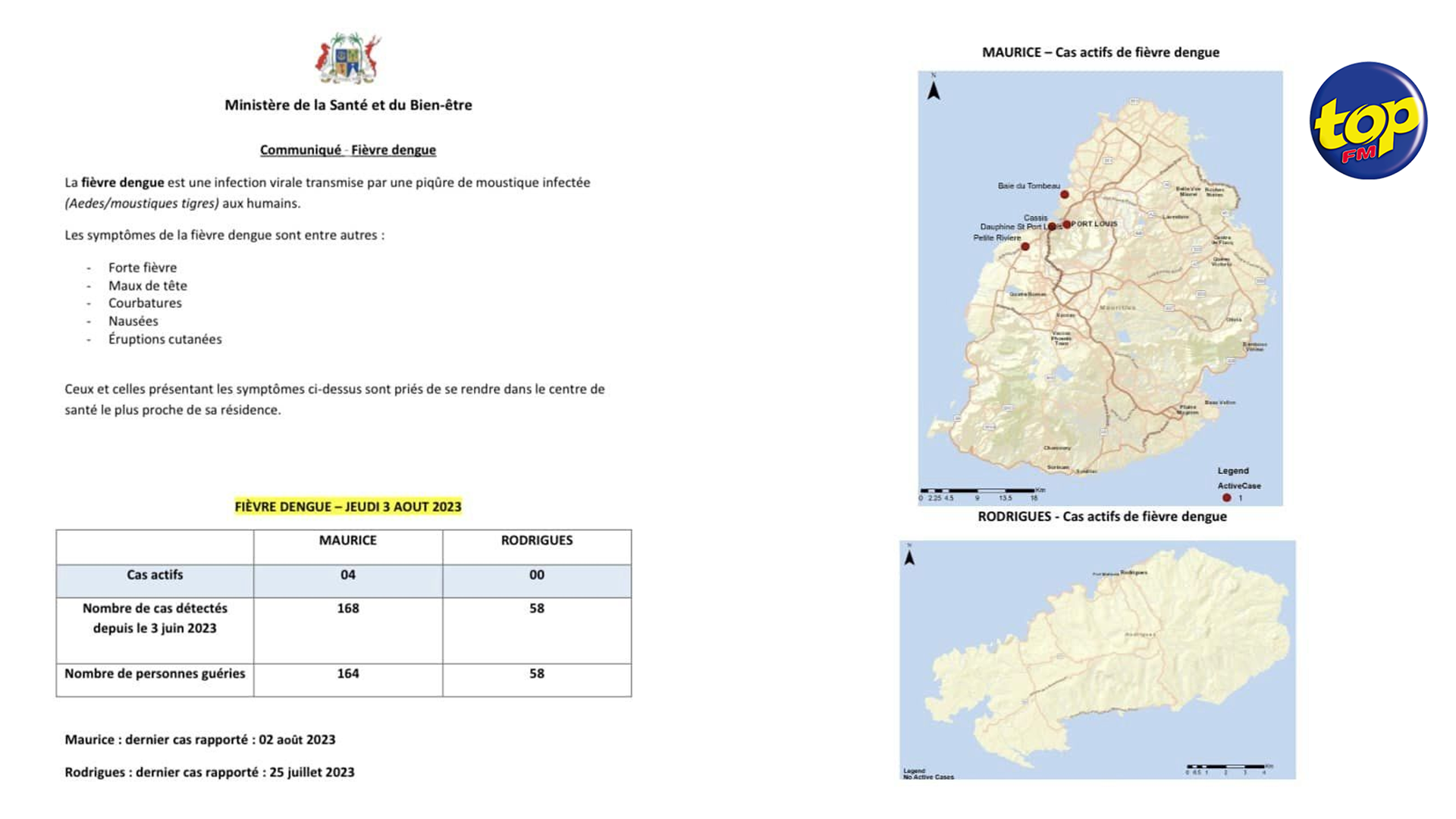Click the 'Nausées' symptom

point(133,322)
